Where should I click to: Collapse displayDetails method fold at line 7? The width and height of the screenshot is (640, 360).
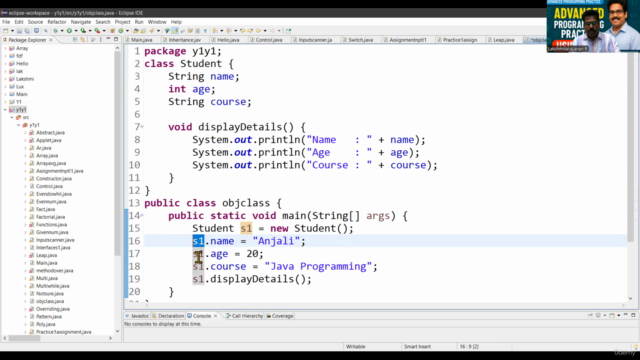click(x=142, y=127)
